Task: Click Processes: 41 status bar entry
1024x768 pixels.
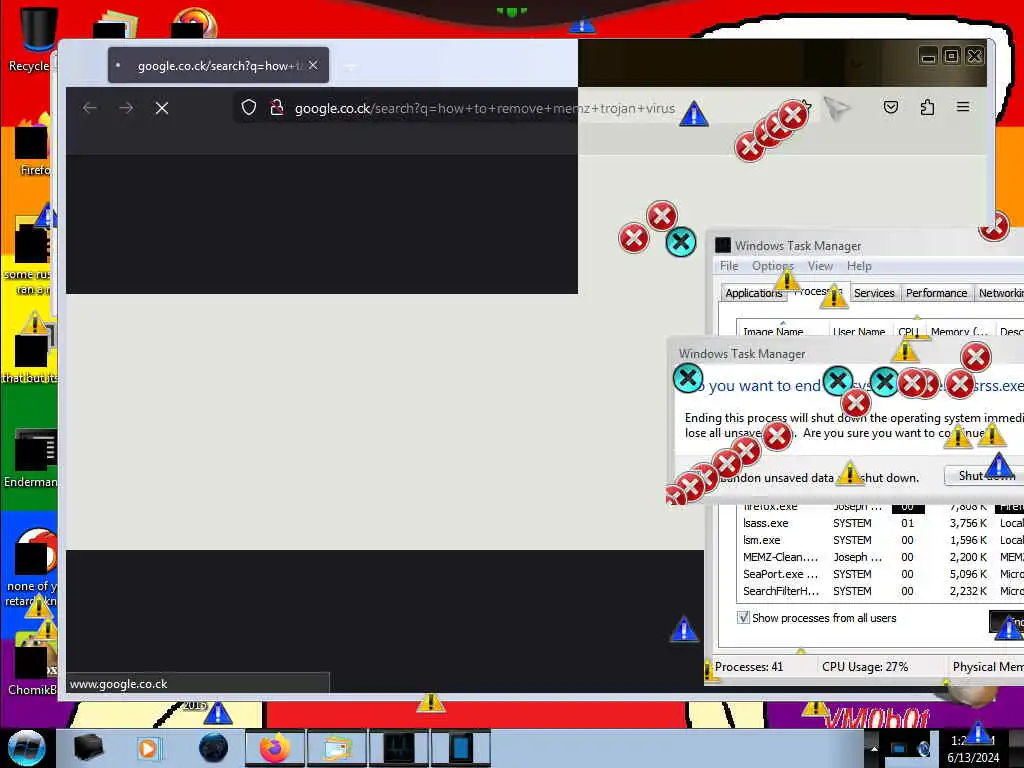Action: [748, 667]
